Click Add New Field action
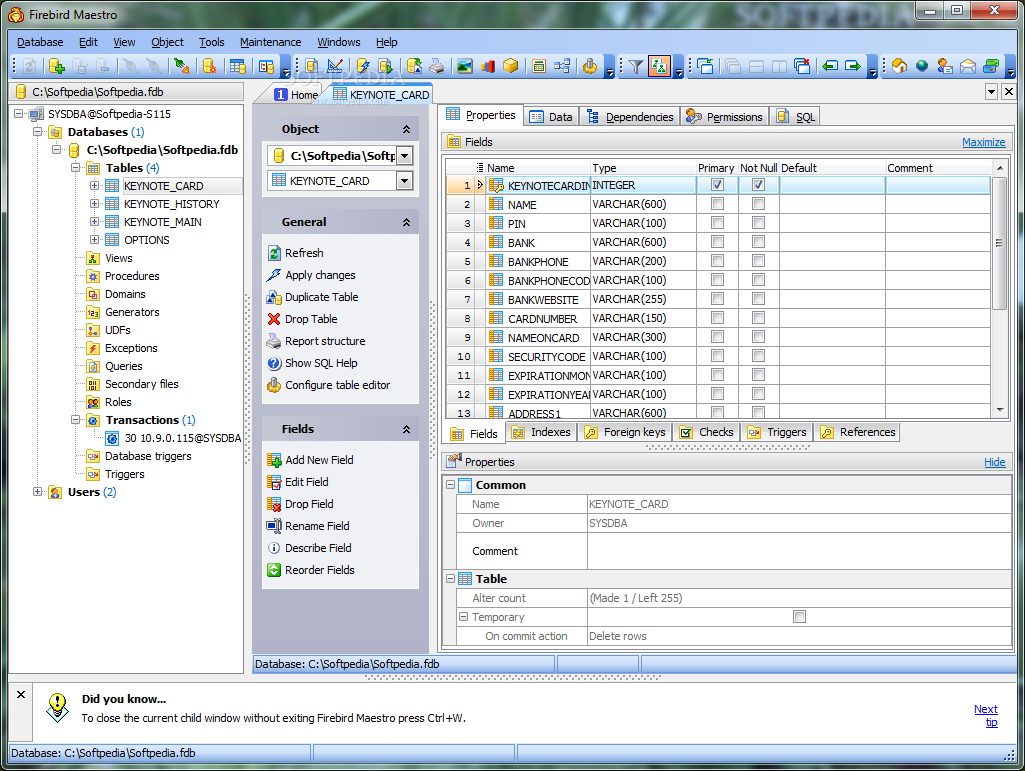The height and width of the screenshot is (771, 1025). click(311, 460)
